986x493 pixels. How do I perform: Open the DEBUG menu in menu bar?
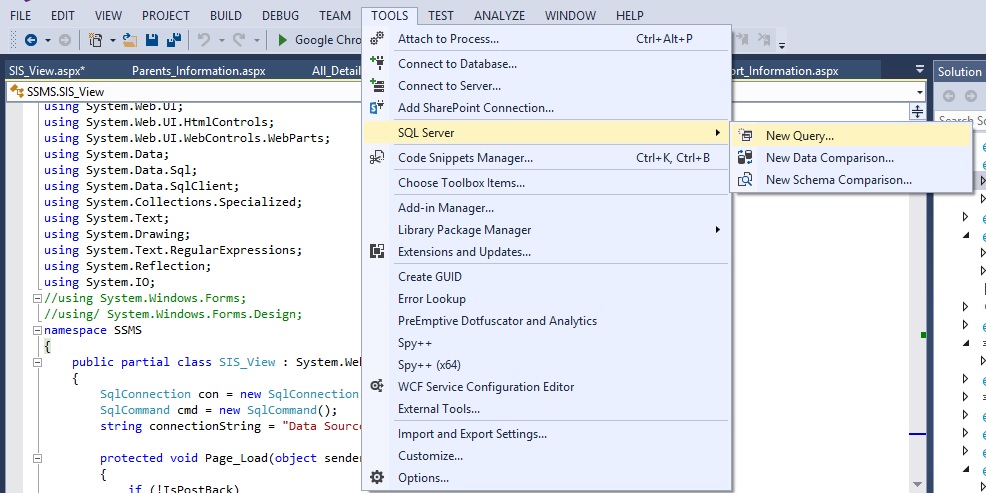coord(280,16)
